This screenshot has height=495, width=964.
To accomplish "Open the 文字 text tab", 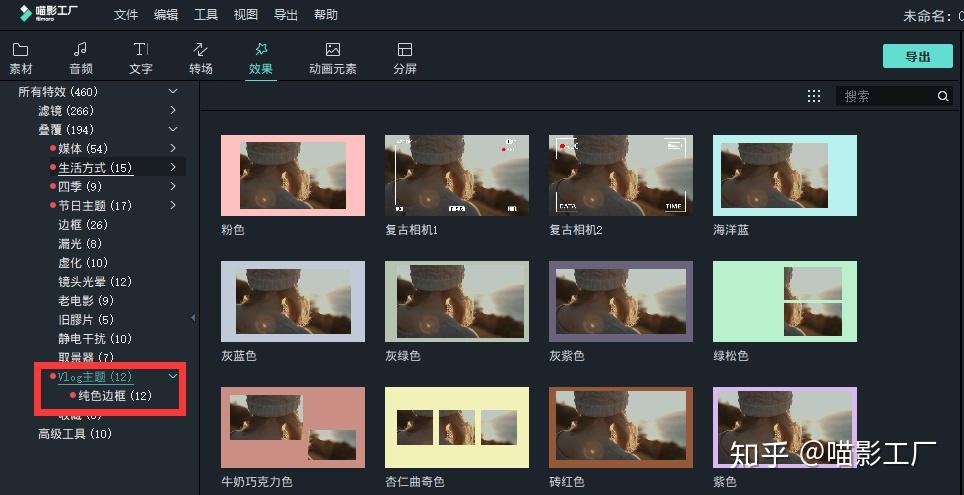I will tap(141, 59).
